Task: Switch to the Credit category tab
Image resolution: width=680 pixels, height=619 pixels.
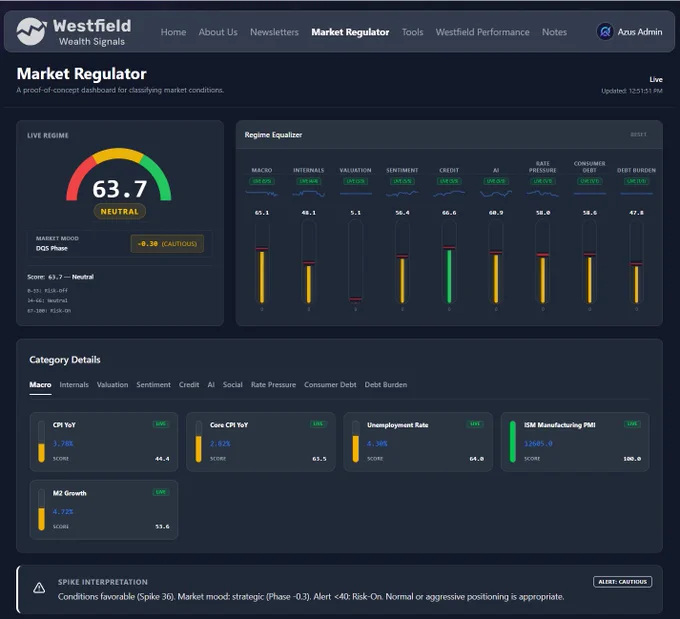Action: point(189,385)
